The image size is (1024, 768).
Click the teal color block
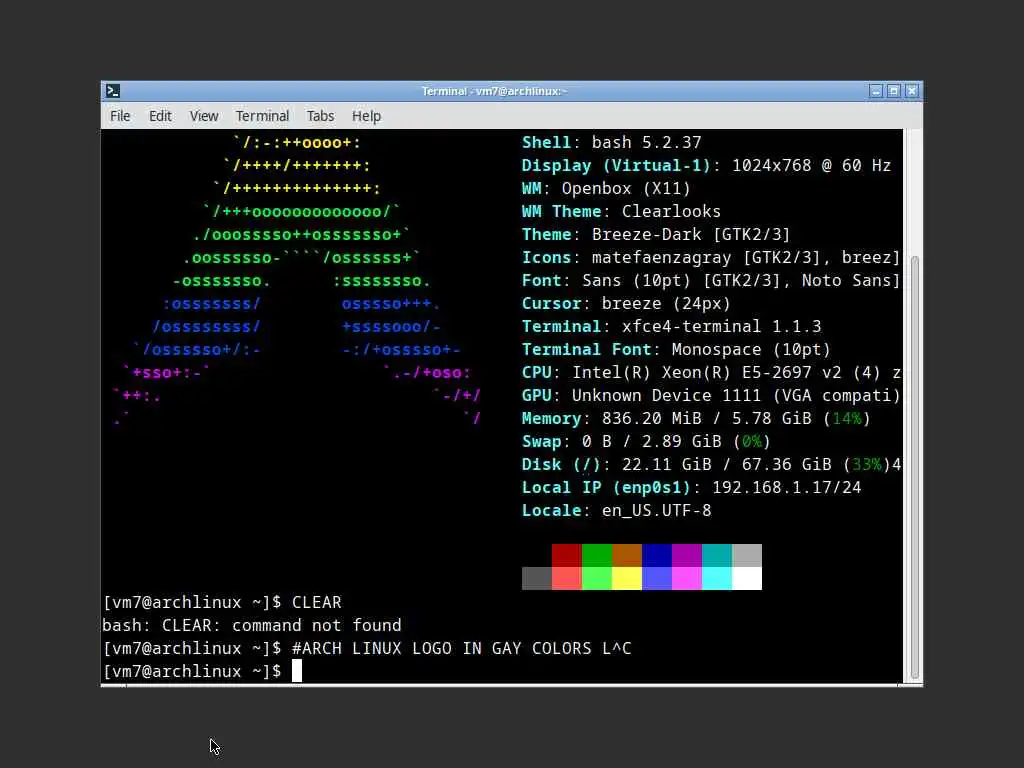[x=716, y=555]
